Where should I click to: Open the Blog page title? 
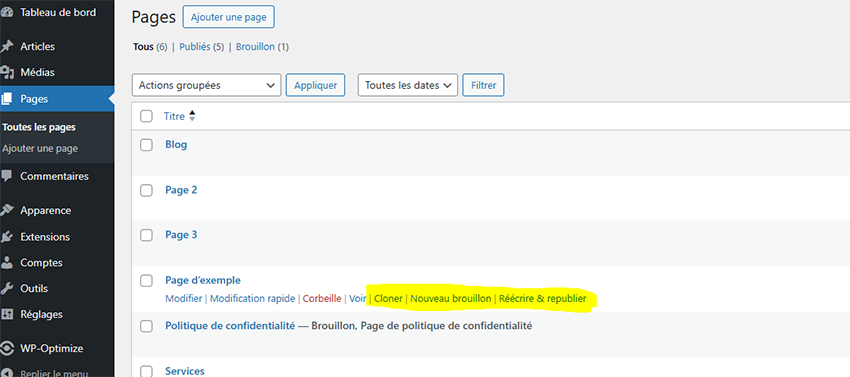176,145
